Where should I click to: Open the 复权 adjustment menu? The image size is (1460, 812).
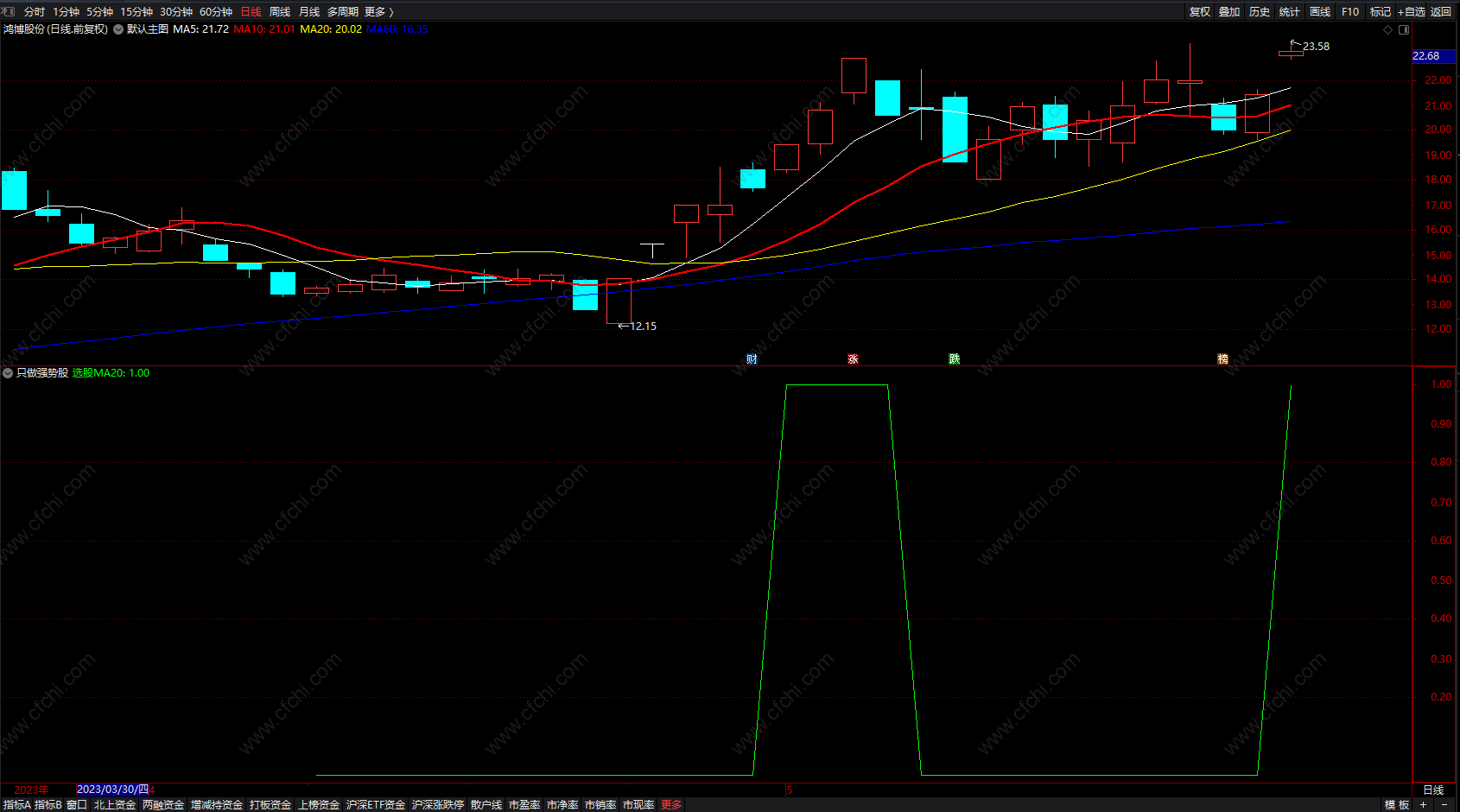pyautogui.click(x=1200, y=12)
